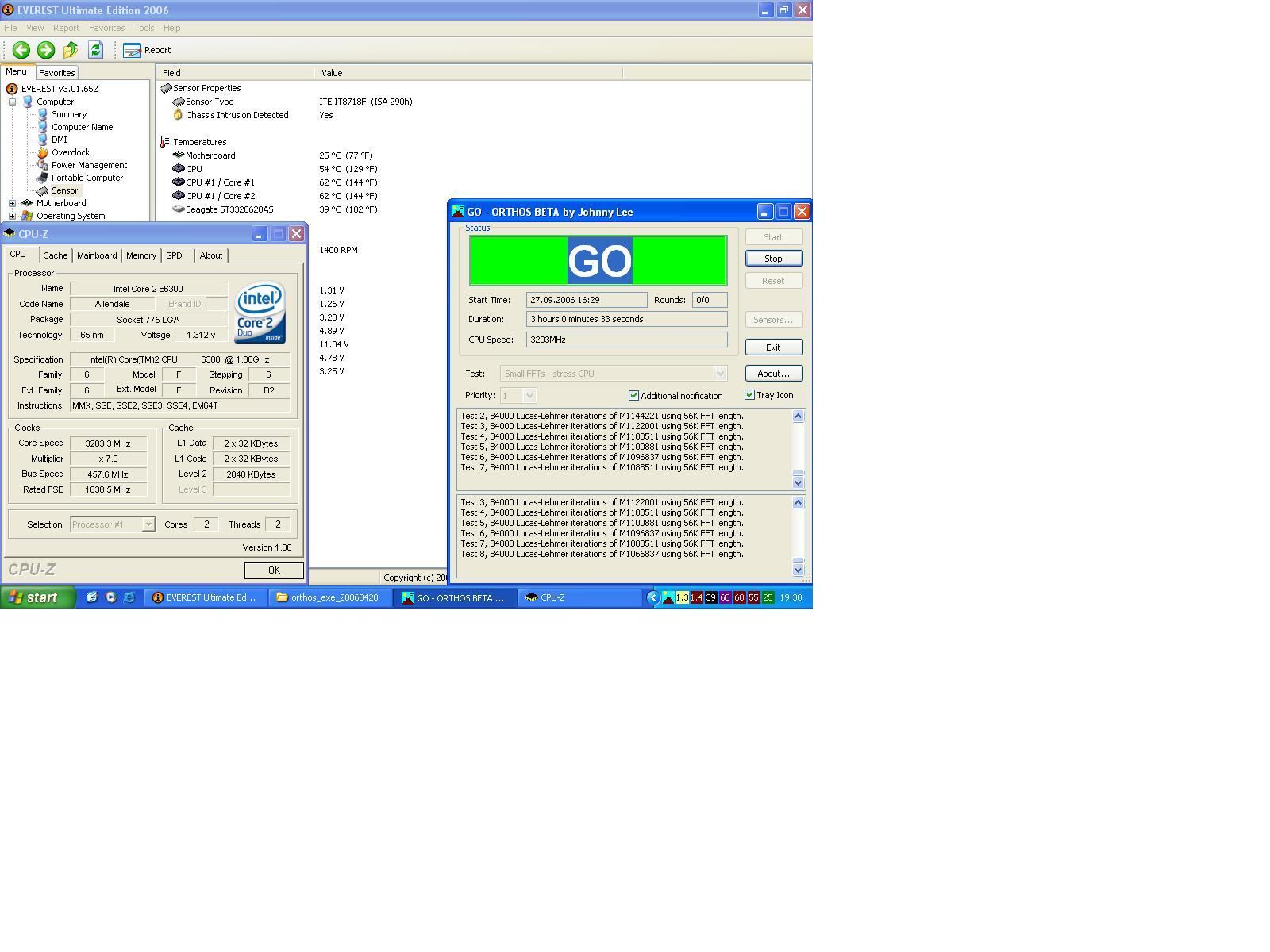Viewport: 1270px width, 952px height.
Task: Click CPU-Z Core Speed value field
Action: [108, 443]
